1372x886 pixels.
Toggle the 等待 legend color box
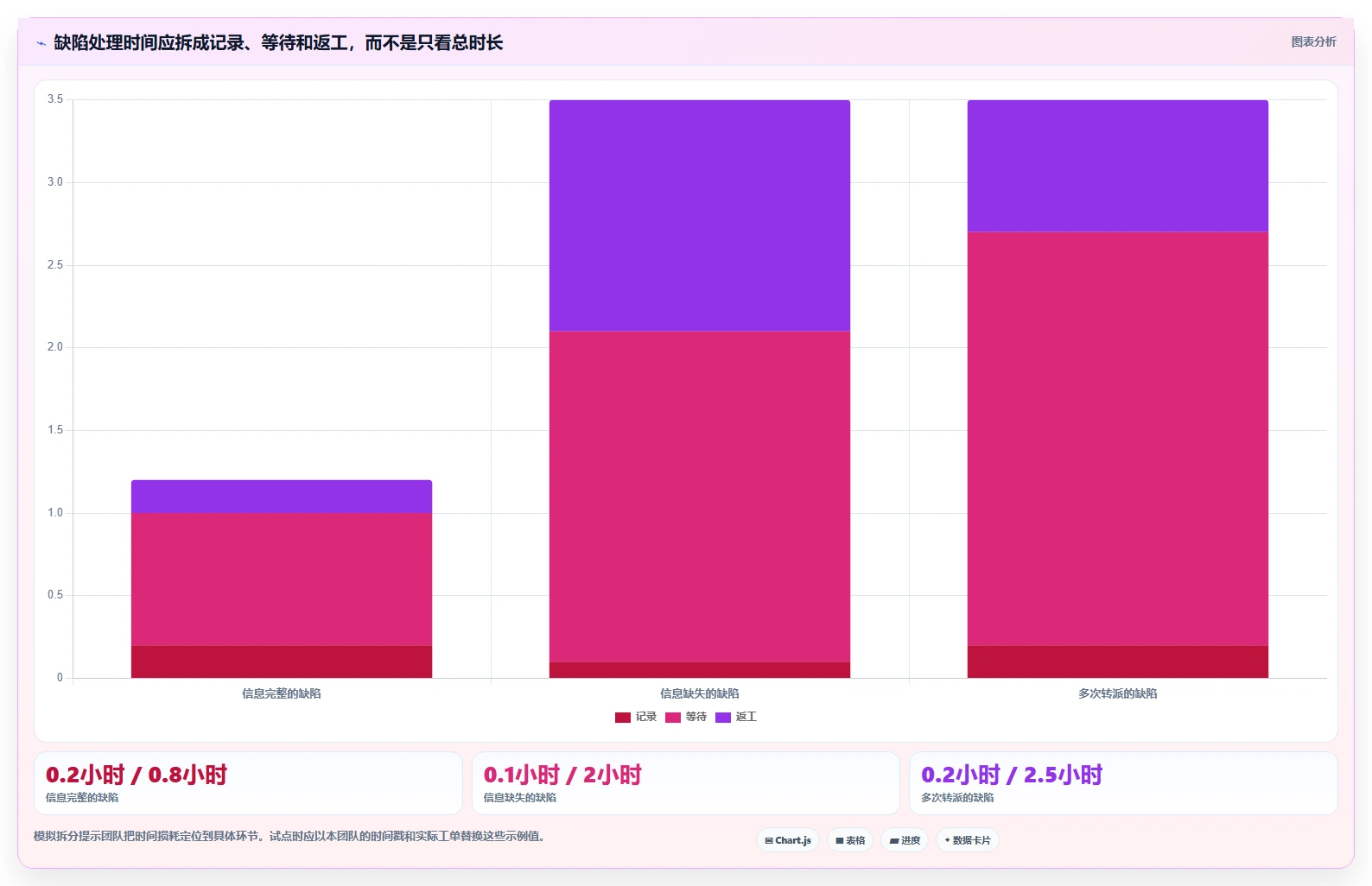coord(673,718)
